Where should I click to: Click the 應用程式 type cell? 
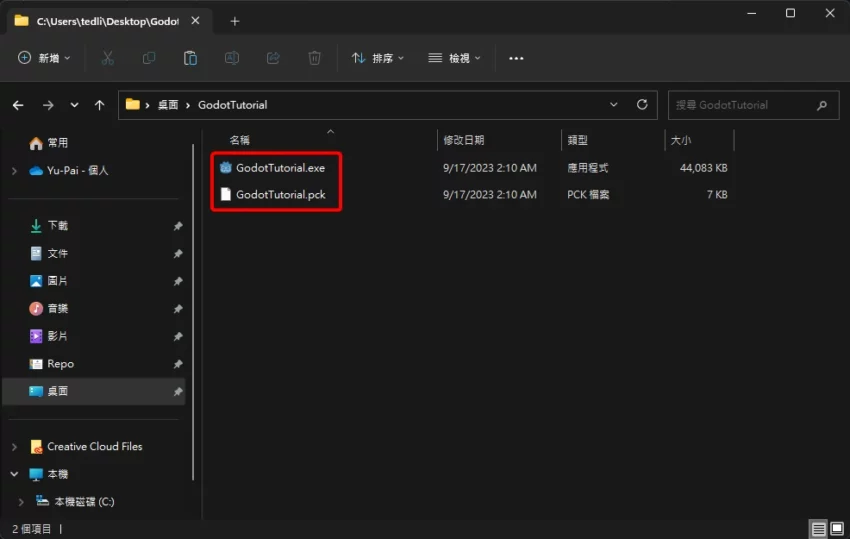588,168
